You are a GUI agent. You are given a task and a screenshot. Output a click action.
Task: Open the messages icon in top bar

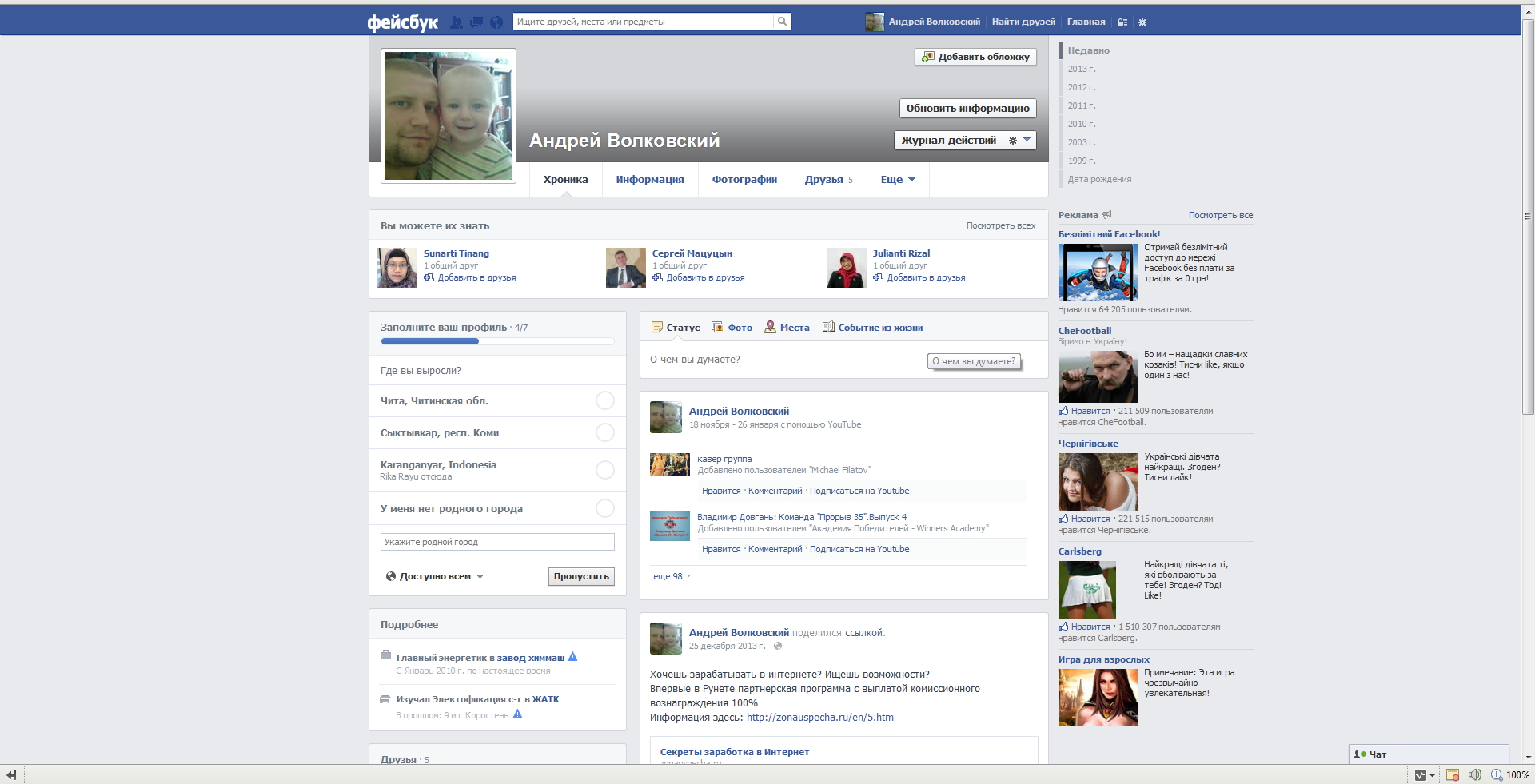tap(476, 22)
